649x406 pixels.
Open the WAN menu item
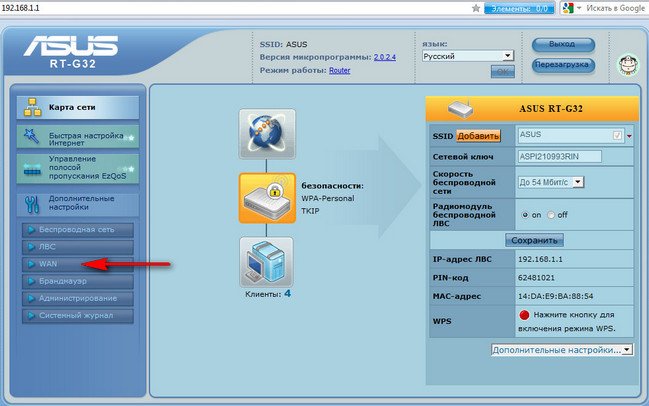click(x=50, y=264)
